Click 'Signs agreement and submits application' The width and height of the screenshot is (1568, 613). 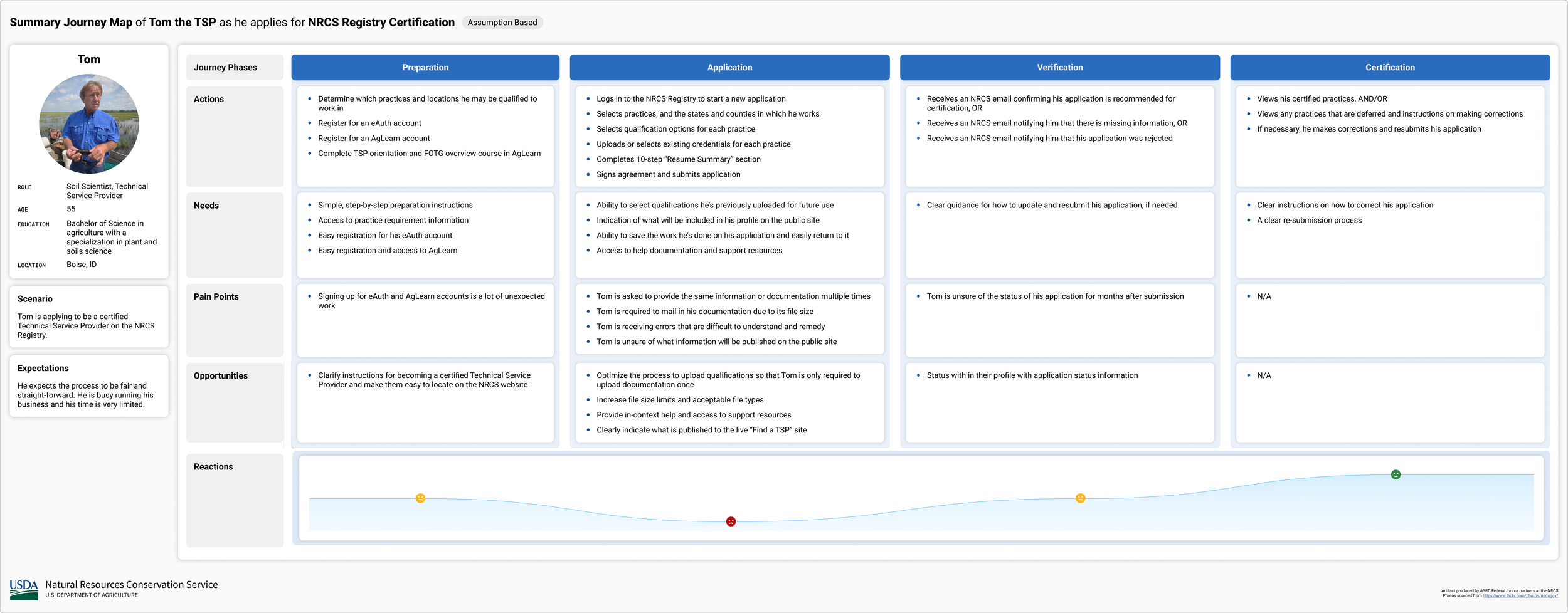point(668,174)
